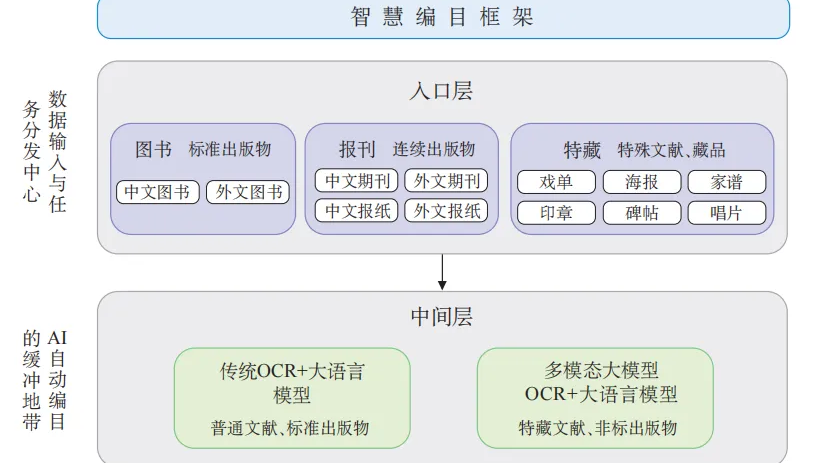Select the 中文图书 box
This screenshot has height=463, width=823.
pyautogui.click(x=158, y=192)
